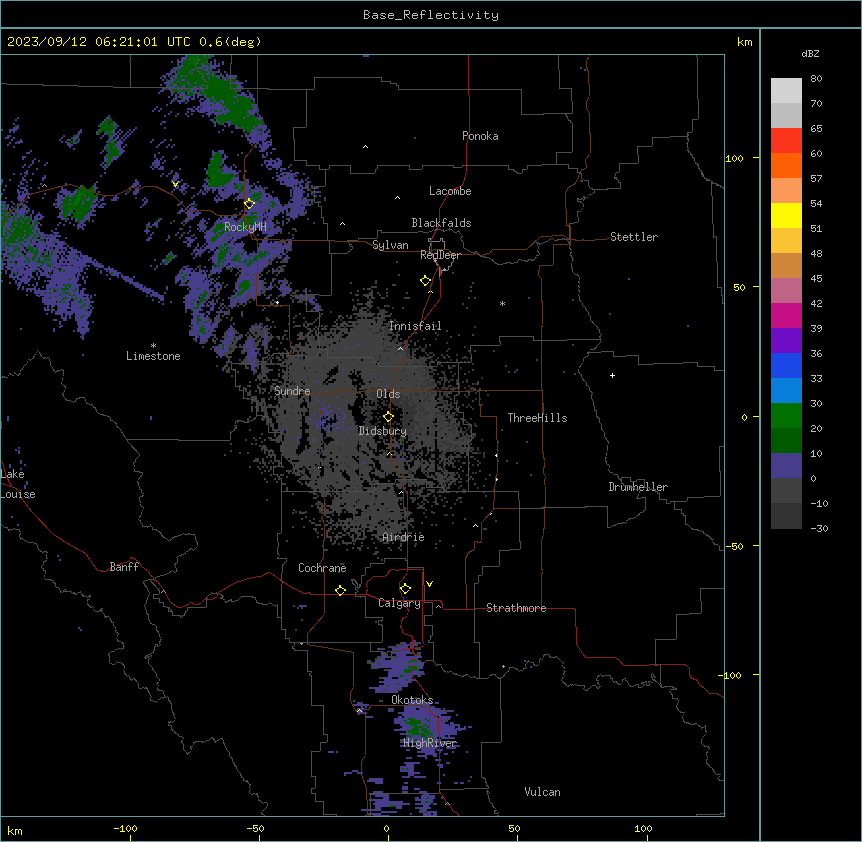Click the Cochrane city label

pos(322,568)
